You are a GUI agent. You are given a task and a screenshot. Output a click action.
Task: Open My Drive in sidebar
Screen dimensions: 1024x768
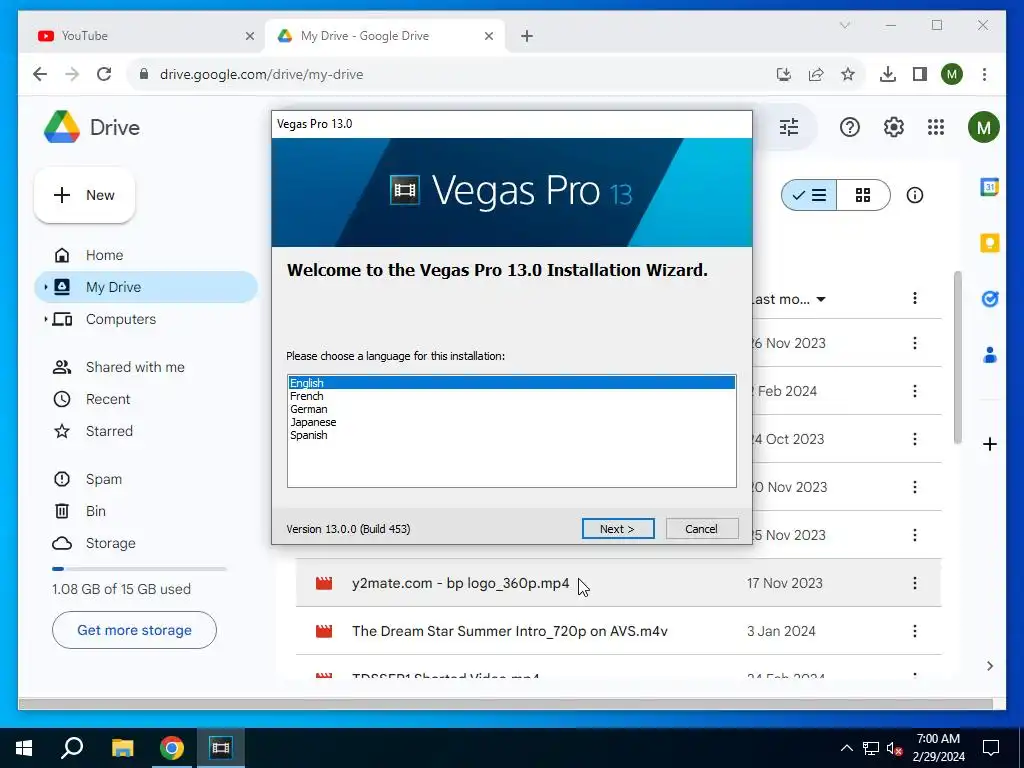146,287
